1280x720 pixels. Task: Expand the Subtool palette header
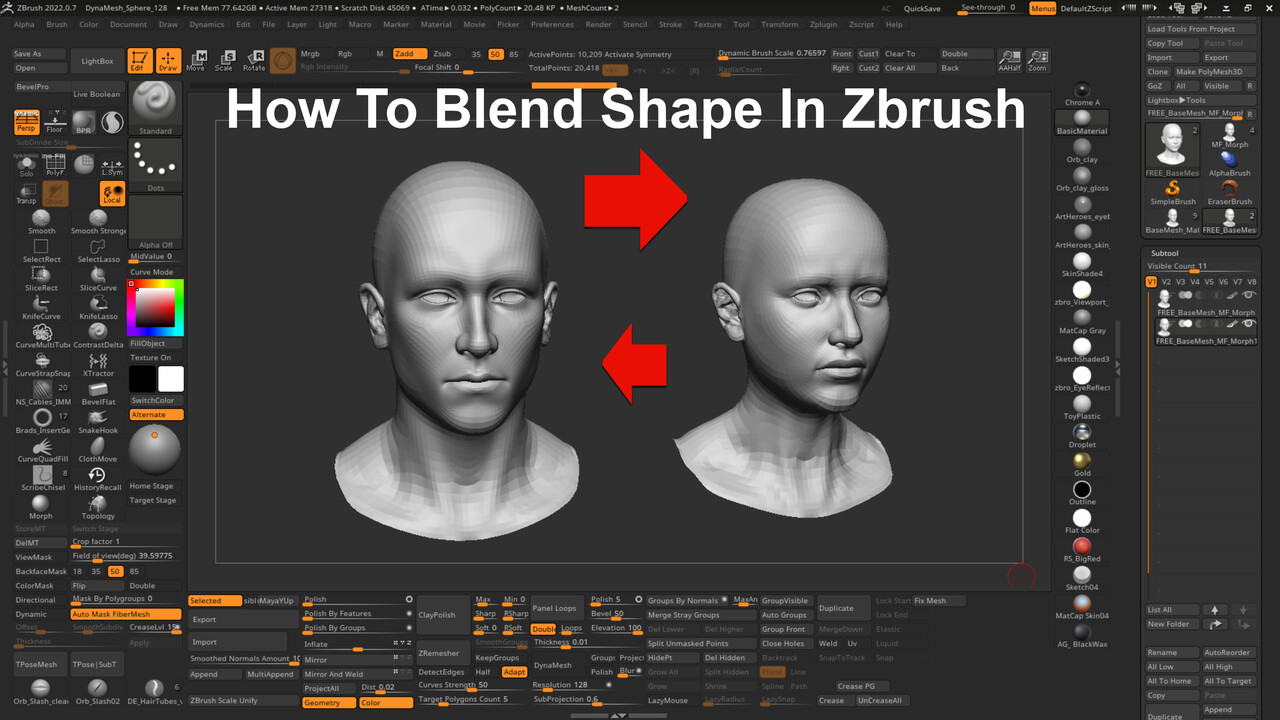1165,253
